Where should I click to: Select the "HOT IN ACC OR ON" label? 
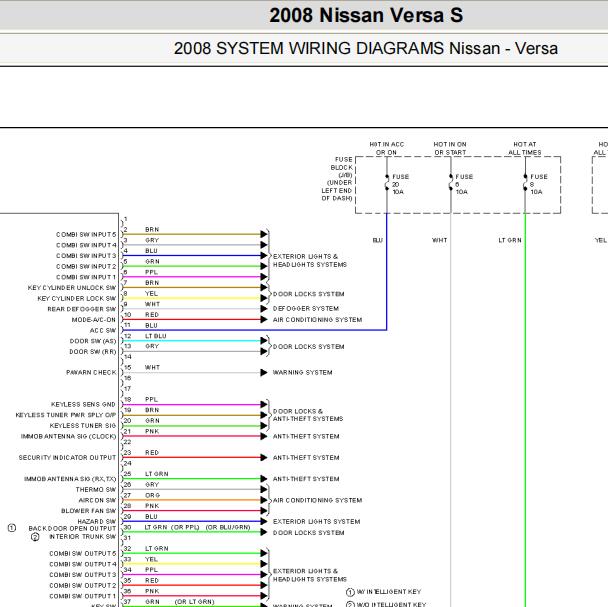point(386,149)
